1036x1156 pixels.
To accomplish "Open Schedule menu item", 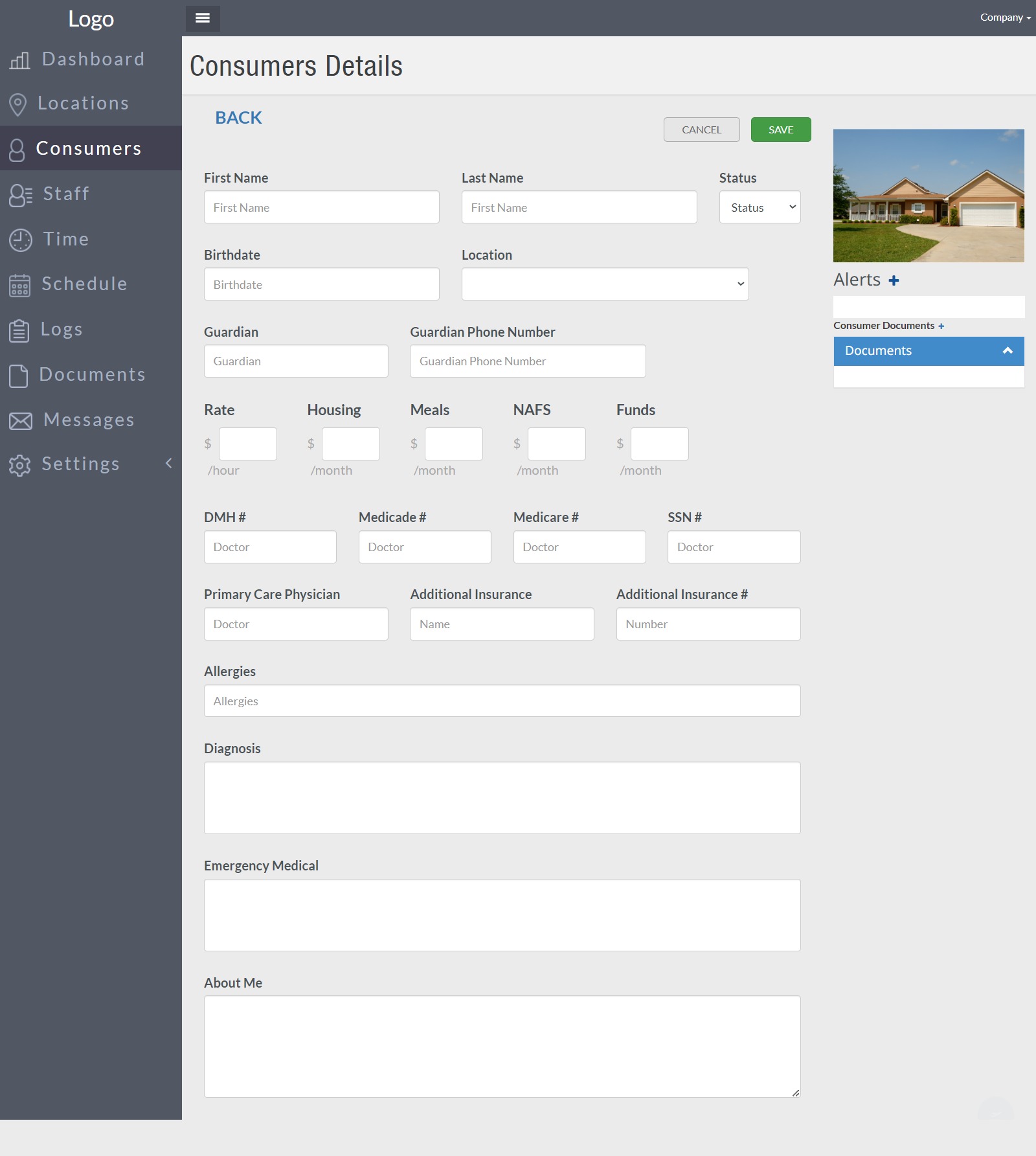I will point(84,284).
